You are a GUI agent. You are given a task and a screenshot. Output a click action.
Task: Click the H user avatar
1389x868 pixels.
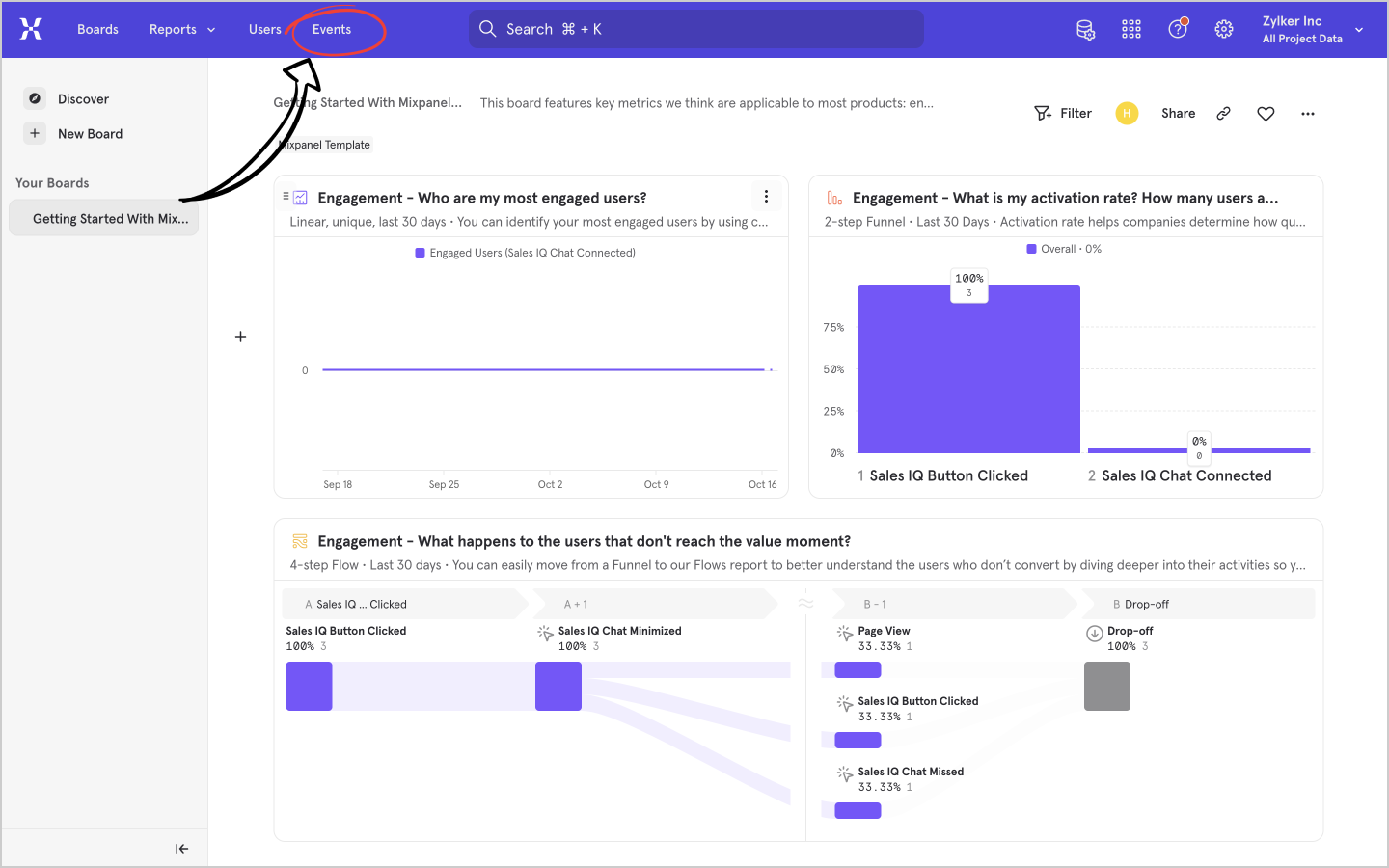(x=1127, y=113)
